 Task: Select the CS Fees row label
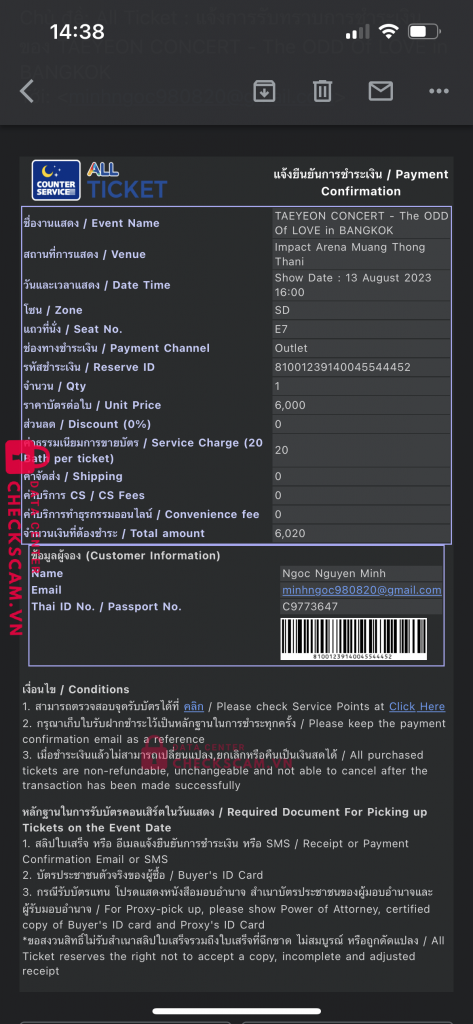84,495
